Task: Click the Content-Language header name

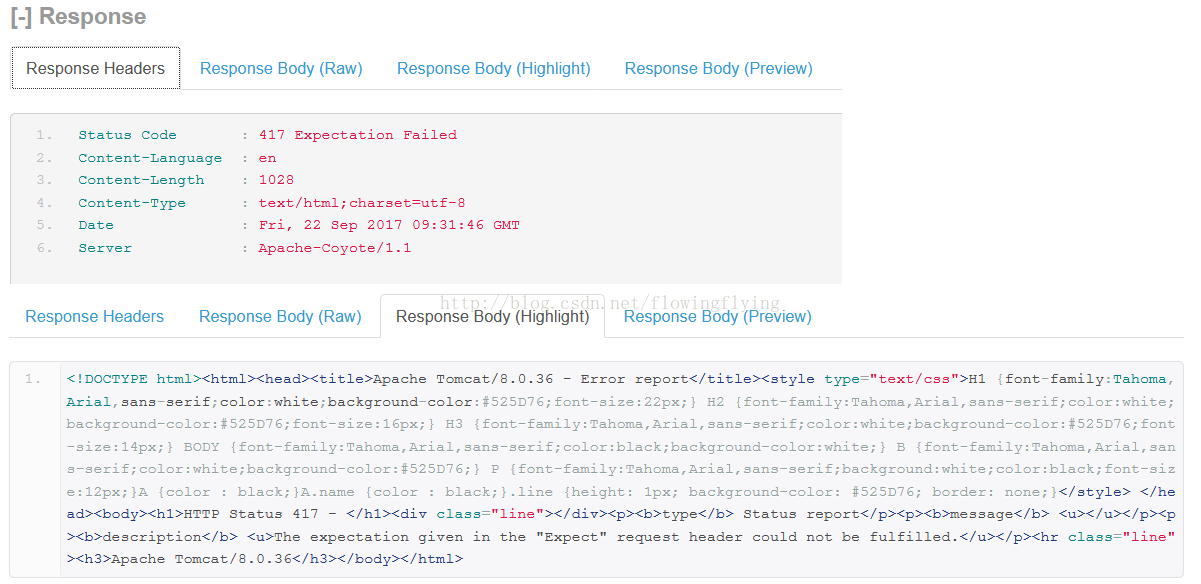Action: 150,158
